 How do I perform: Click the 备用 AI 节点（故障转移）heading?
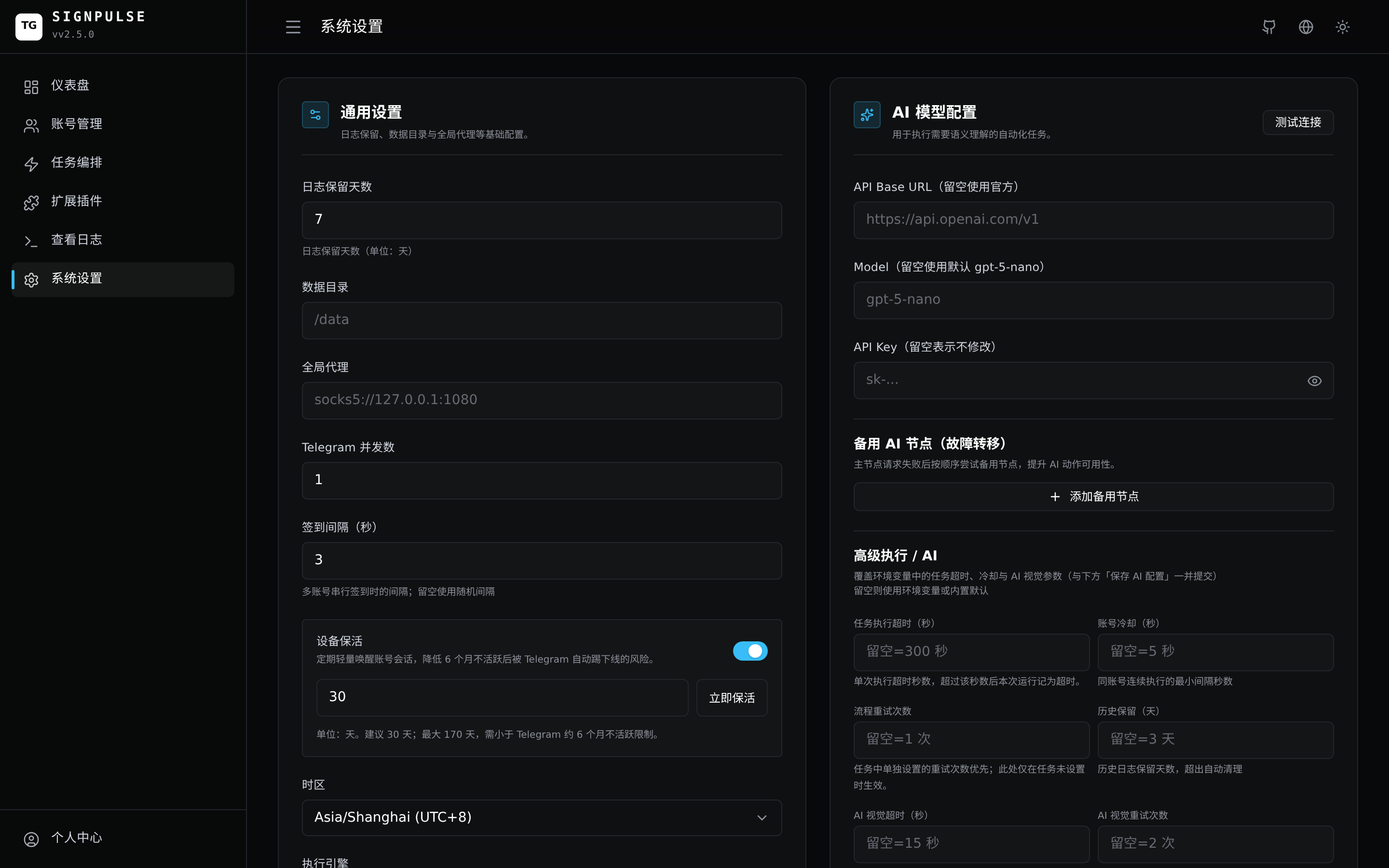930,443
